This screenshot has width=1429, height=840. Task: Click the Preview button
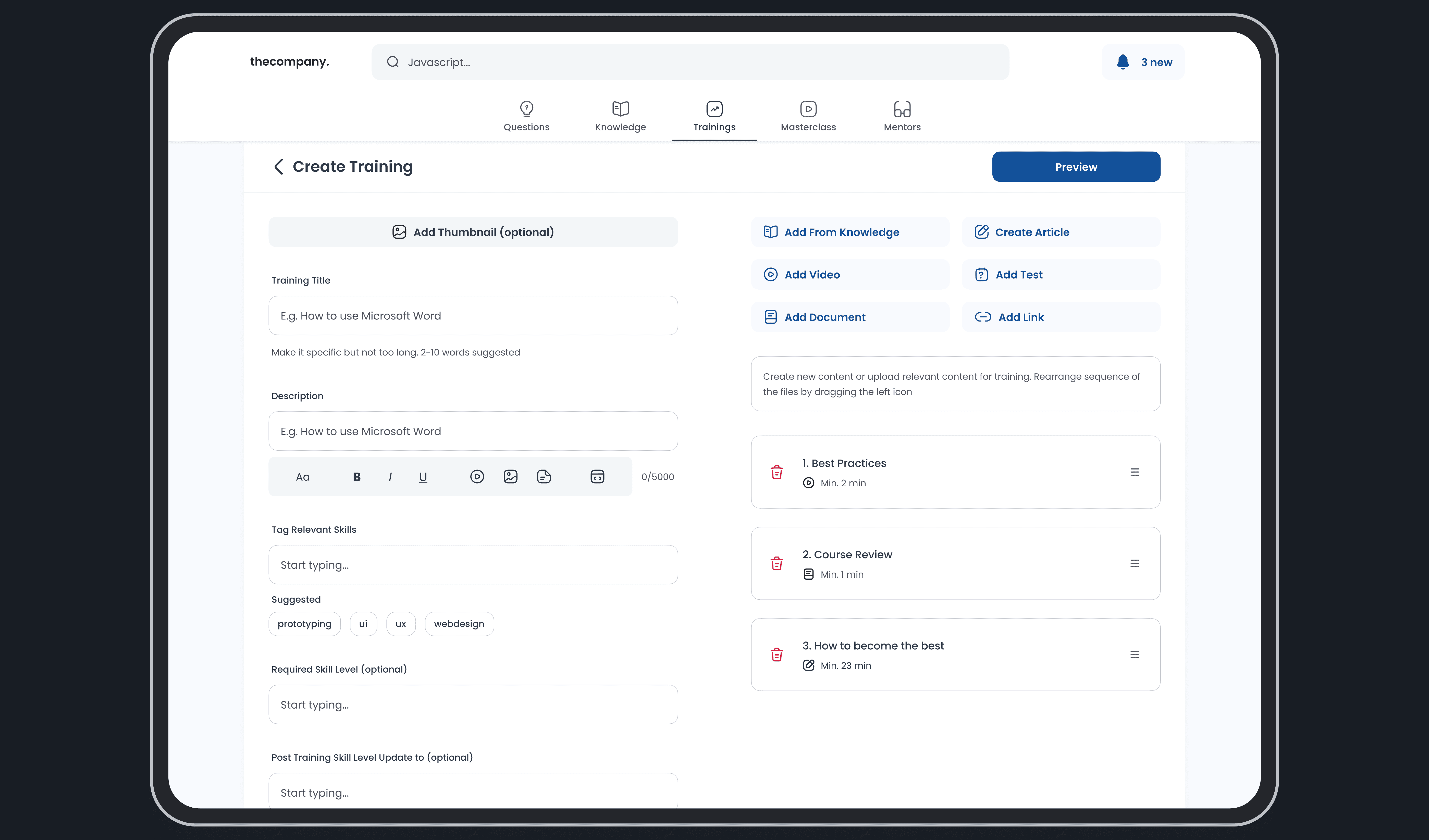click(1076, 167)
